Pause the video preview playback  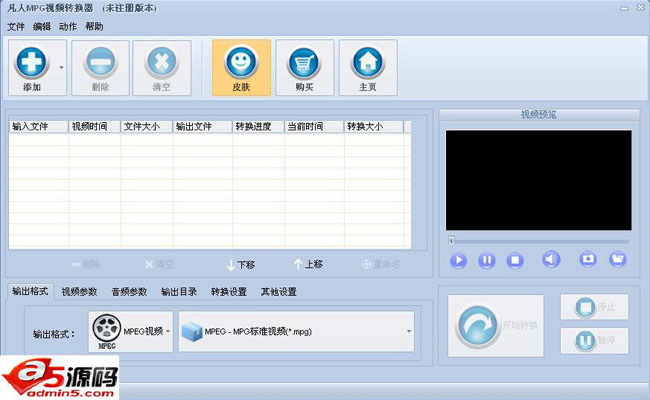click(486, 260)
